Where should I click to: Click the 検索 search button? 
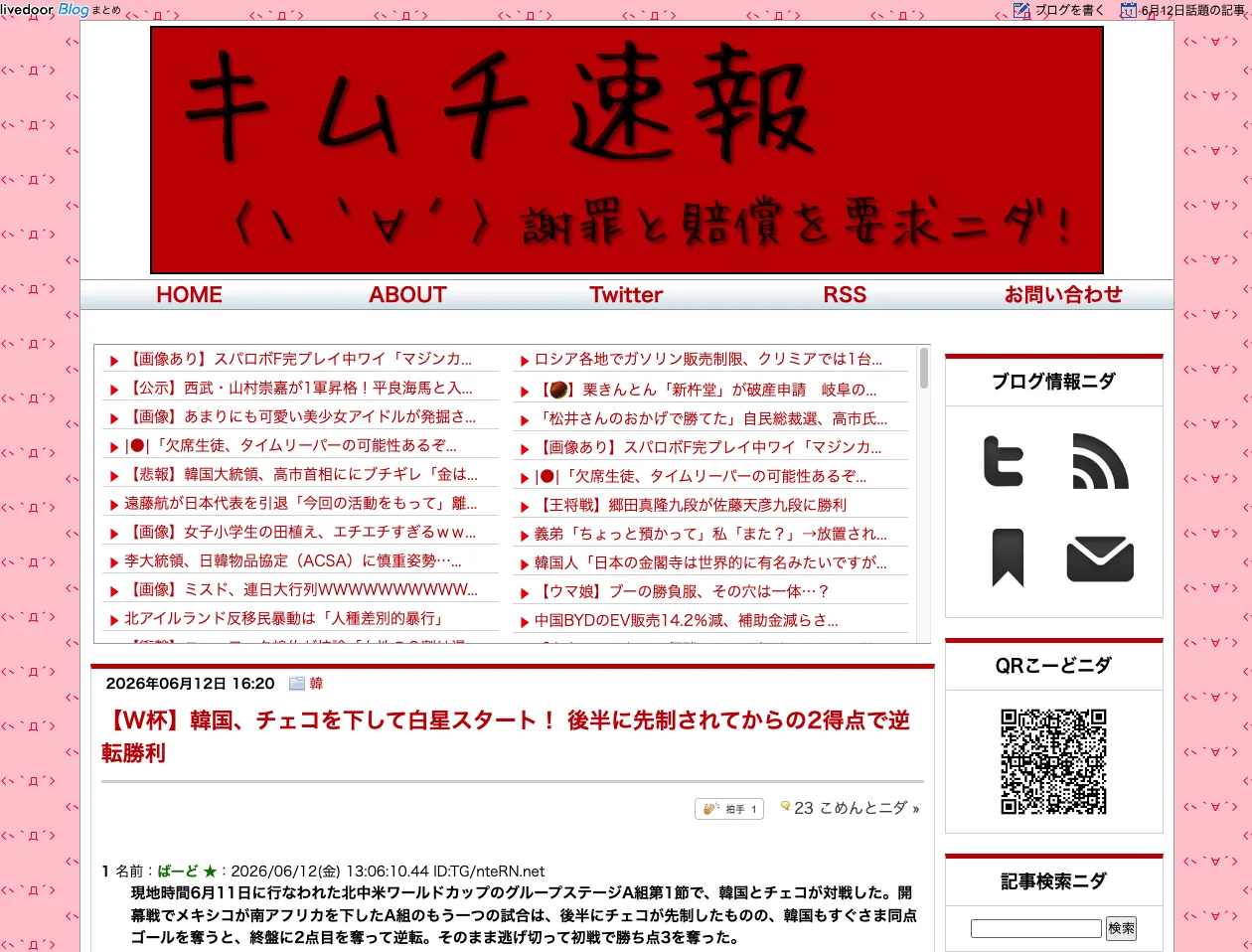[x=1121, y=928]
